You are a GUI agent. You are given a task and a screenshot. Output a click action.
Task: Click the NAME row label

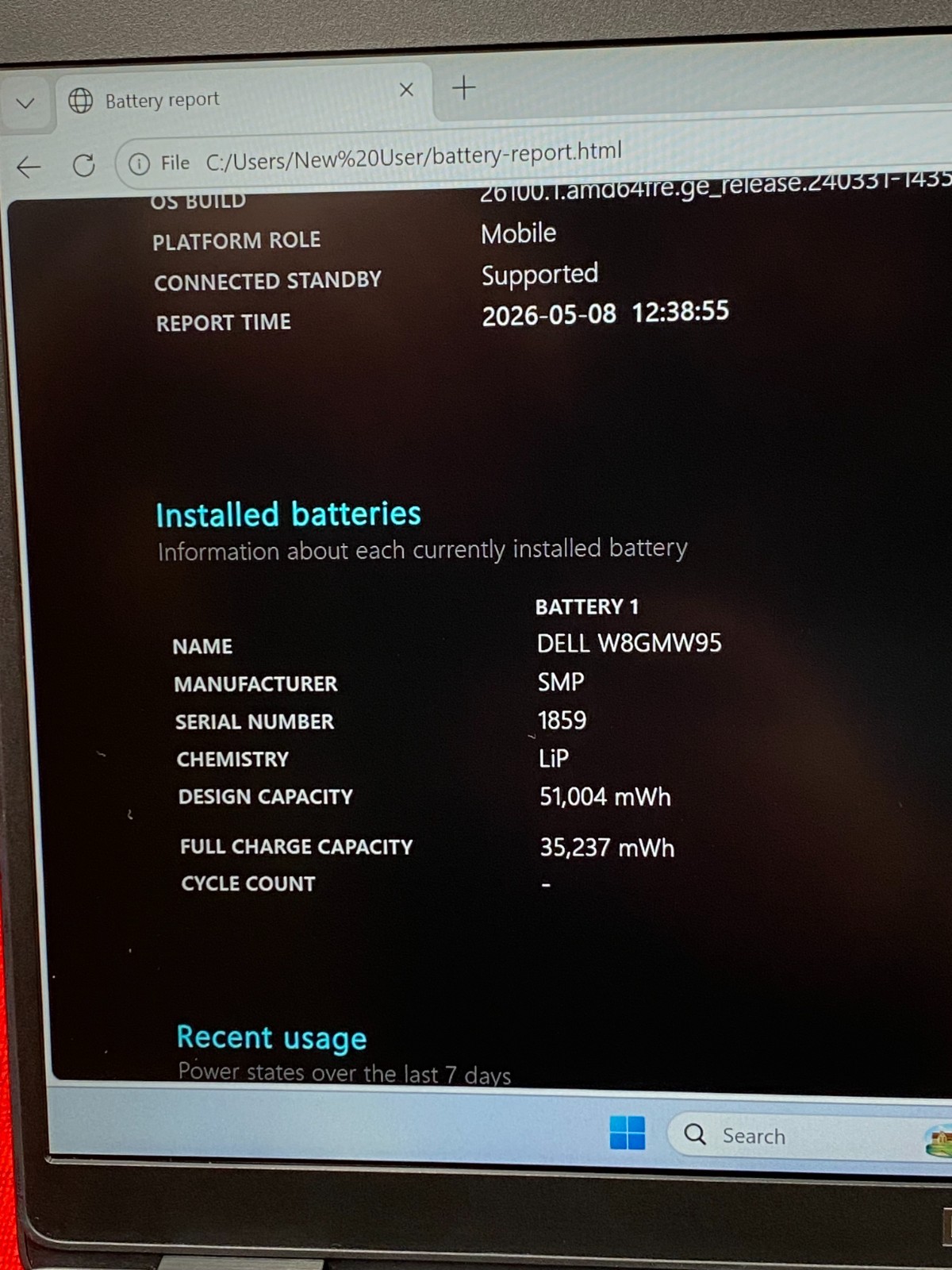coord(202,646)
